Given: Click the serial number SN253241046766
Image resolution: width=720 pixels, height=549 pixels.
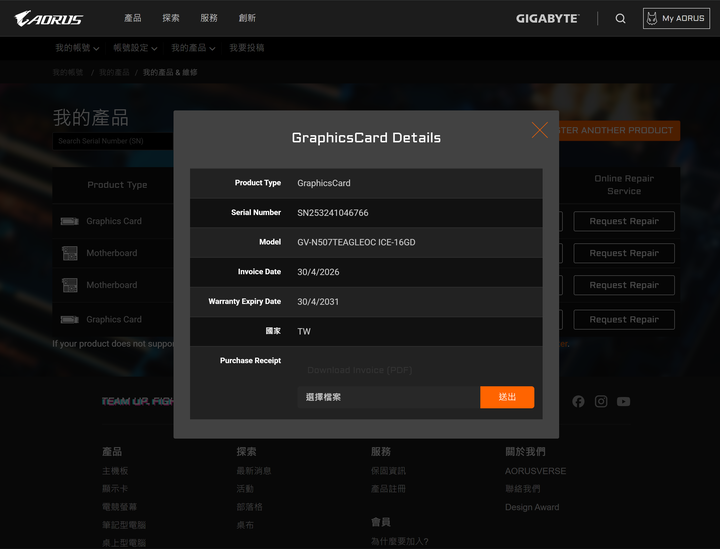Looking at the screenshot, I should pos(332,213).
